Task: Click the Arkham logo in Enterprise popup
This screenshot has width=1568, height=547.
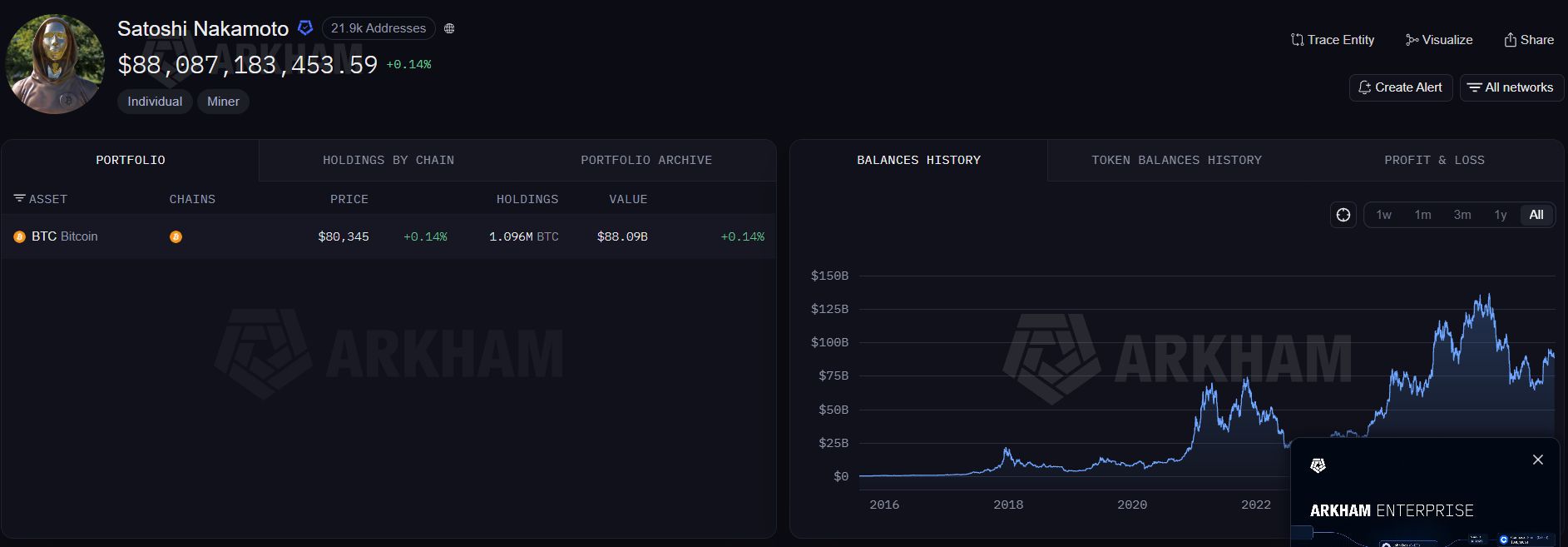Action: pyautogui.click(x=1318, y=465)
